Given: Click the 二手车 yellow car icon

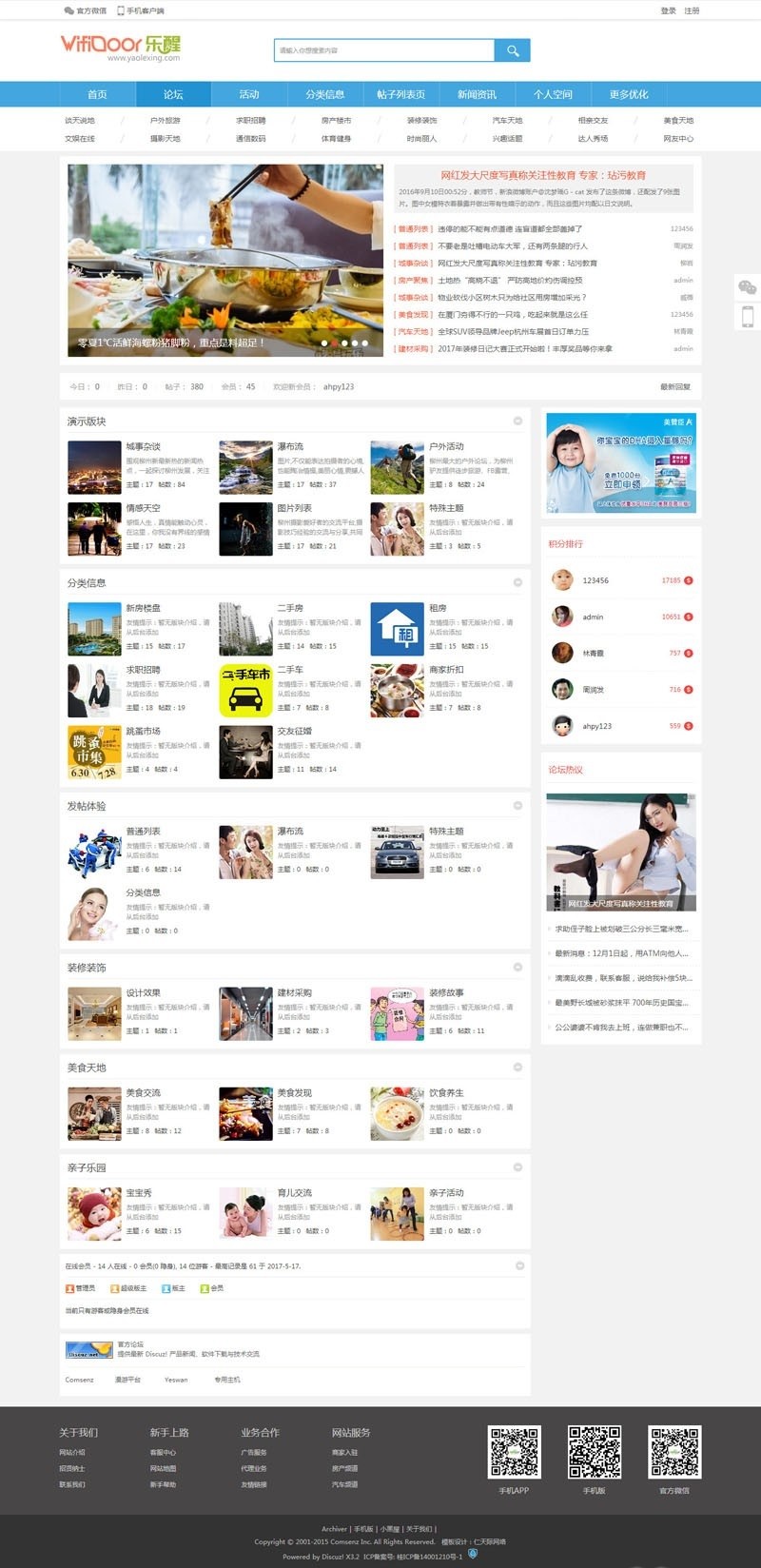Looking at the screenshot, I should click(245, 691).
